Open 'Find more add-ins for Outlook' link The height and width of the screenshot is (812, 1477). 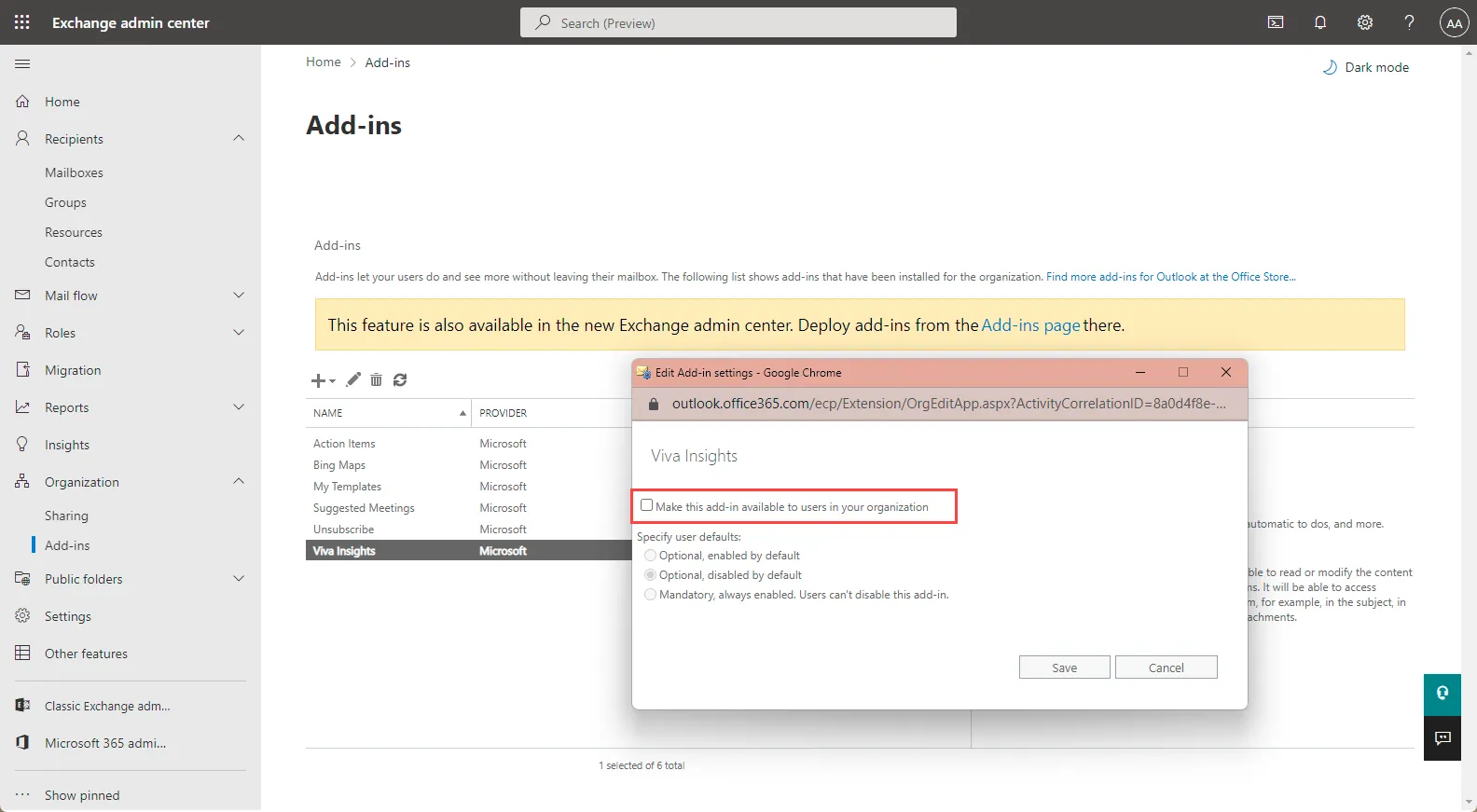pos(1170,277)
